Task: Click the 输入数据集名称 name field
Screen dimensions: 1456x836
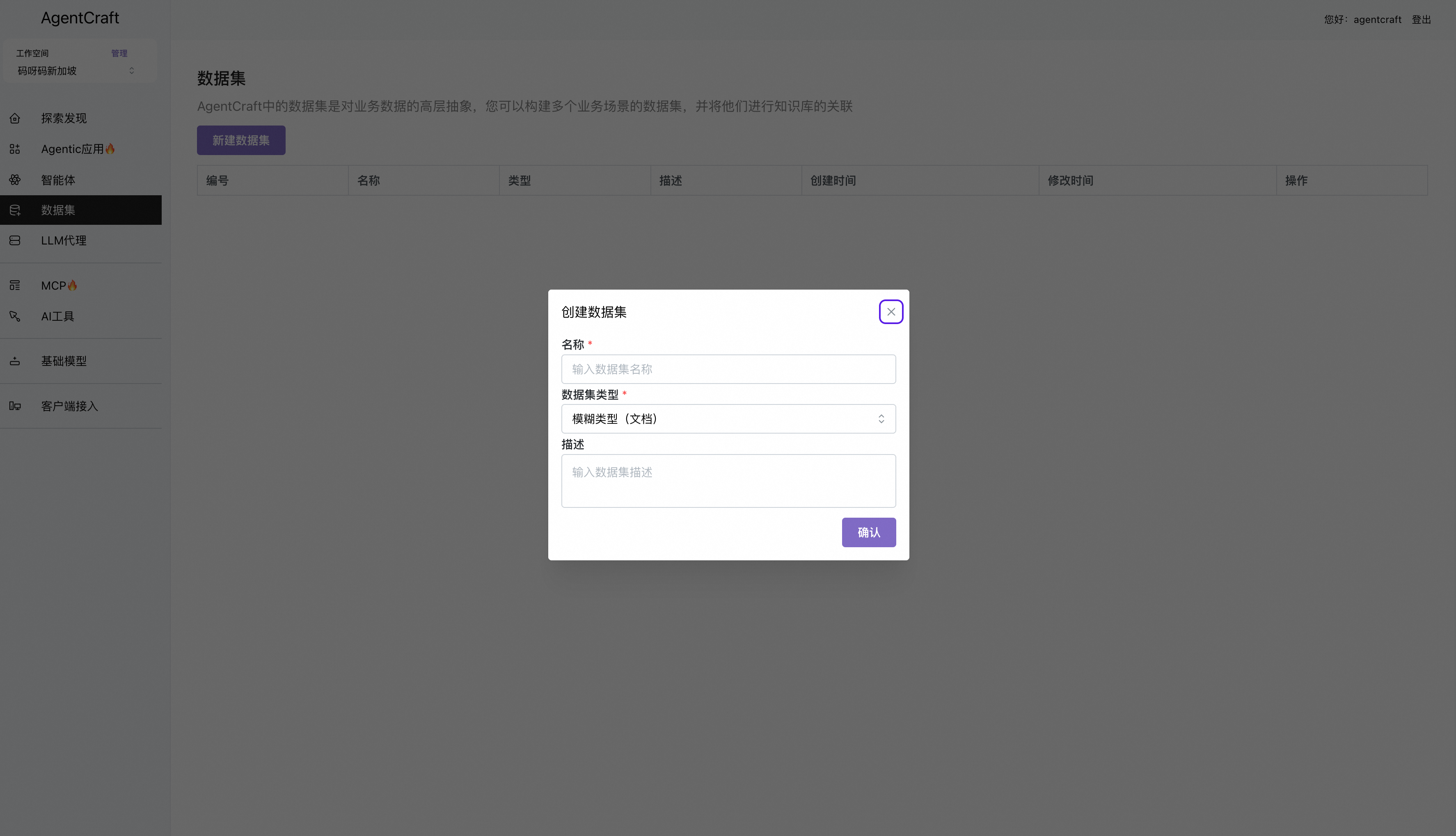Action: pos(728,369)
